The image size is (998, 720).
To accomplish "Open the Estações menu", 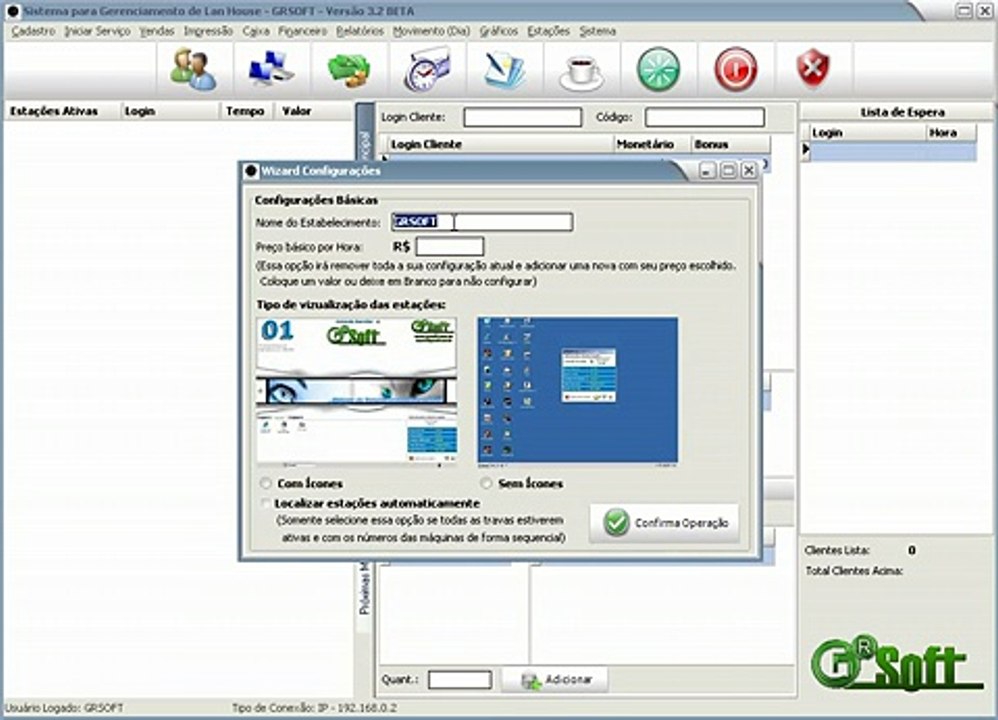I will point(549,31).
